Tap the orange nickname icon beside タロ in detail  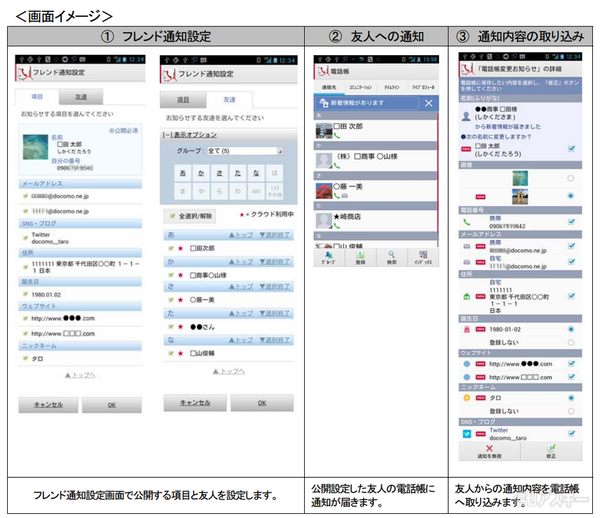[466, 397]
